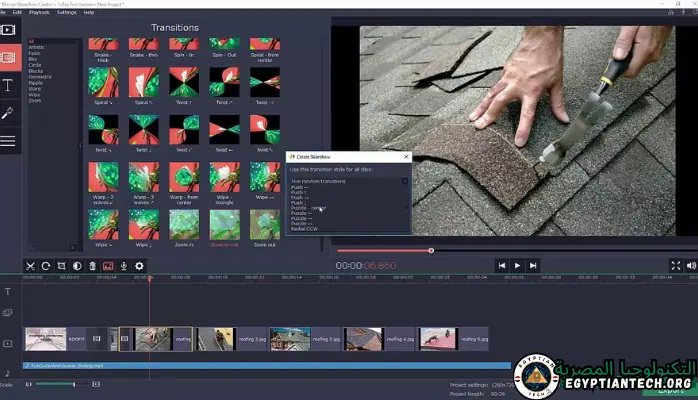698x400 pixels.
Task: Choose 'Radial CCW' in transition style list
Action: (306, 229)
